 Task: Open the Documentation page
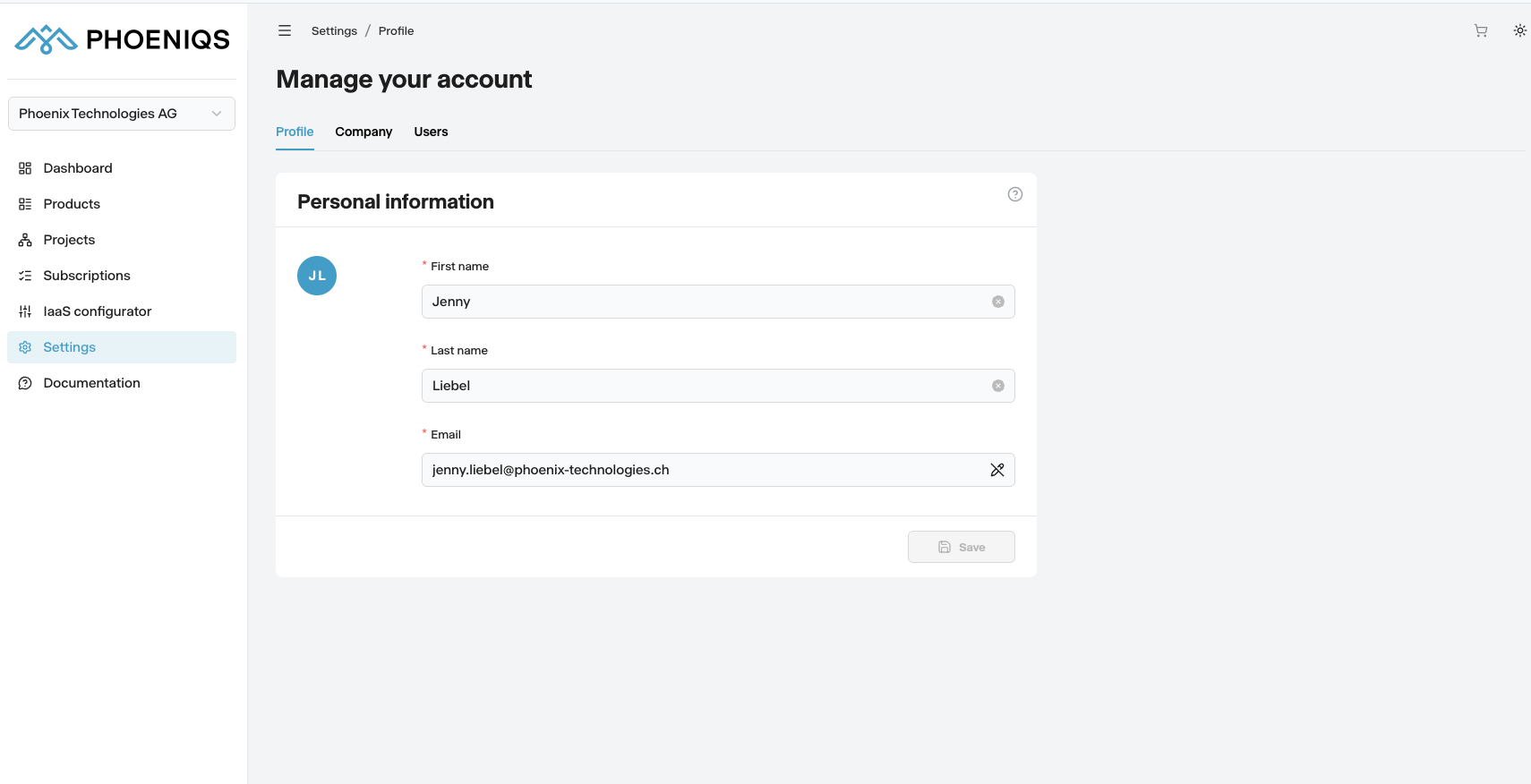tap(91, 383)
